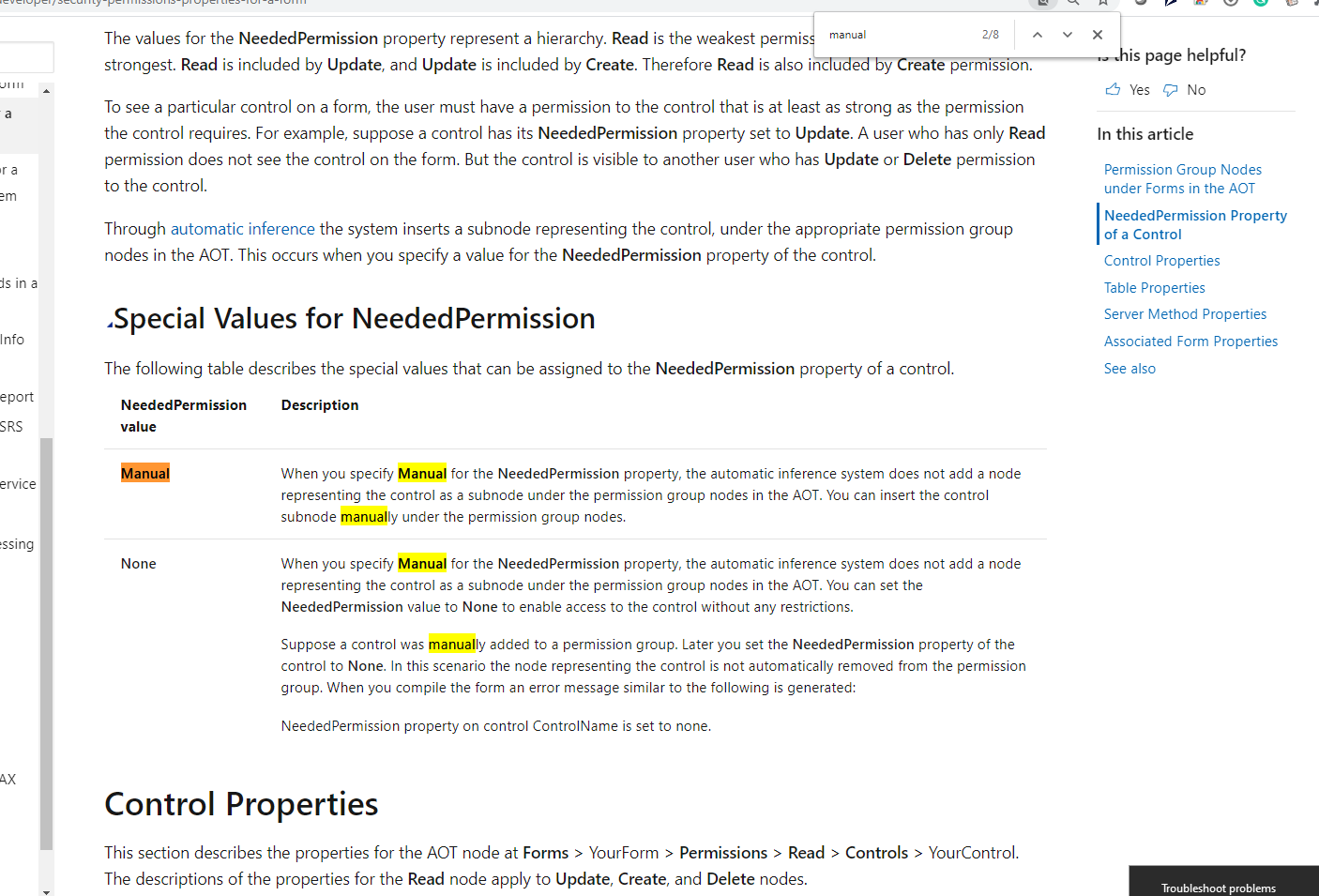The height and width of the screenshot is (896, 1319).
Task: Open 'Permission Group Nodes under Forms in the AOT' link
Action: pos(1182,179)
